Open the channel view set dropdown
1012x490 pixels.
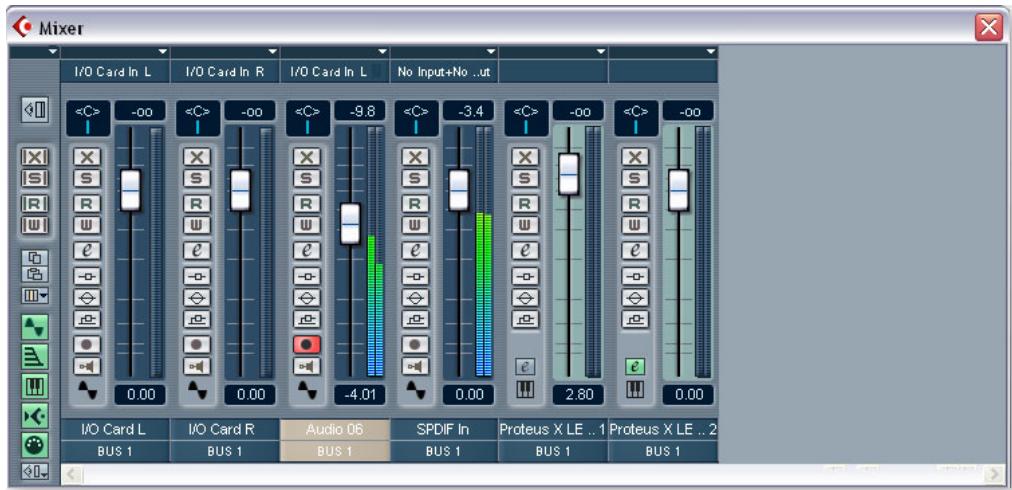(x=34, y=296)
